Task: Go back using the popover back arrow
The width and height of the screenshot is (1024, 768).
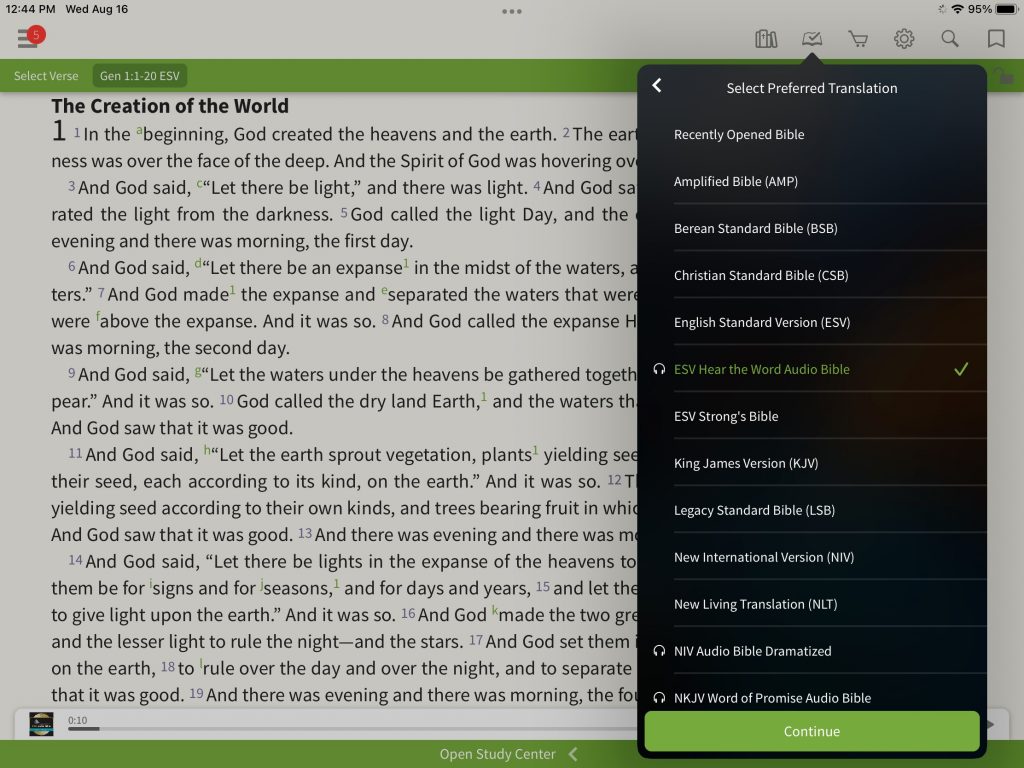Action: [657, 86]
